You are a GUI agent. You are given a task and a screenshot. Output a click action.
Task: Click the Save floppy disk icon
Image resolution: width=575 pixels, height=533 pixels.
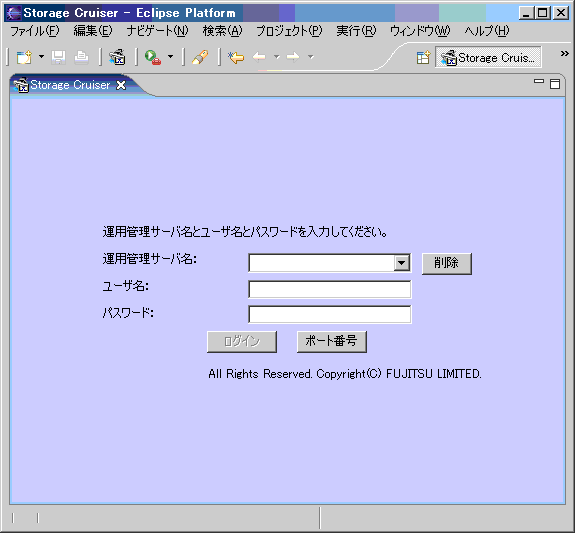[x=58, y=58]
